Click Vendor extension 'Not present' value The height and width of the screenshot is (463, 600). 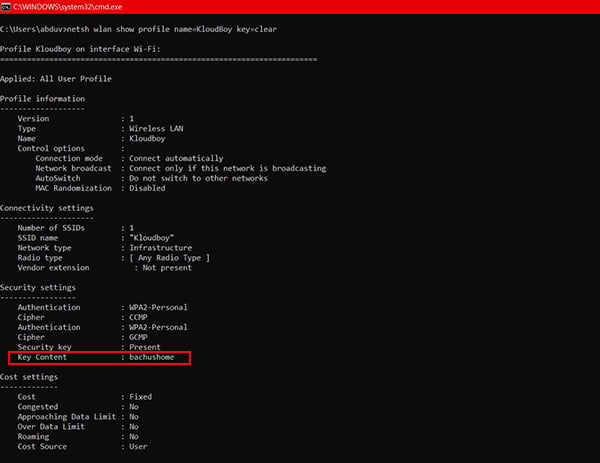coord(167,268)
